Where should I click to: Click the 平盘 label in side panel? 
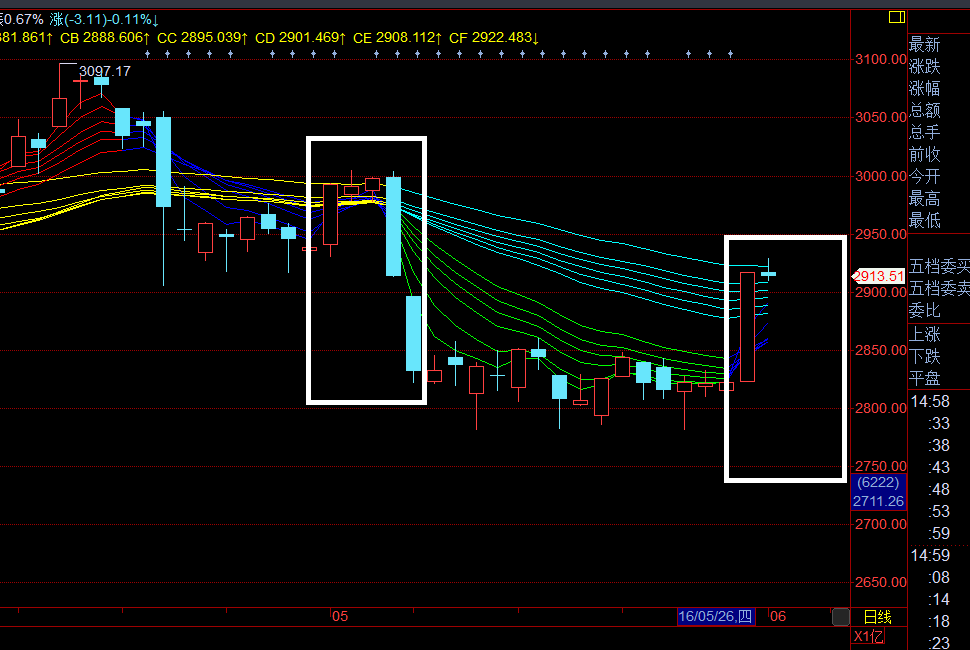click(924, 378)
